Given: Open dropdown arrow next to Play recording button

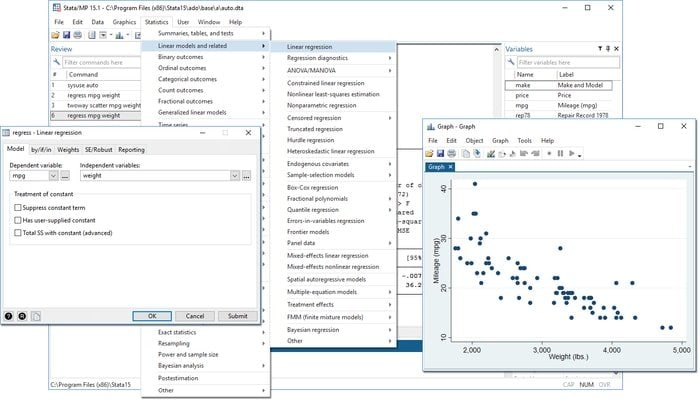Looking at the screenshot, I should [x=579, y=156].
